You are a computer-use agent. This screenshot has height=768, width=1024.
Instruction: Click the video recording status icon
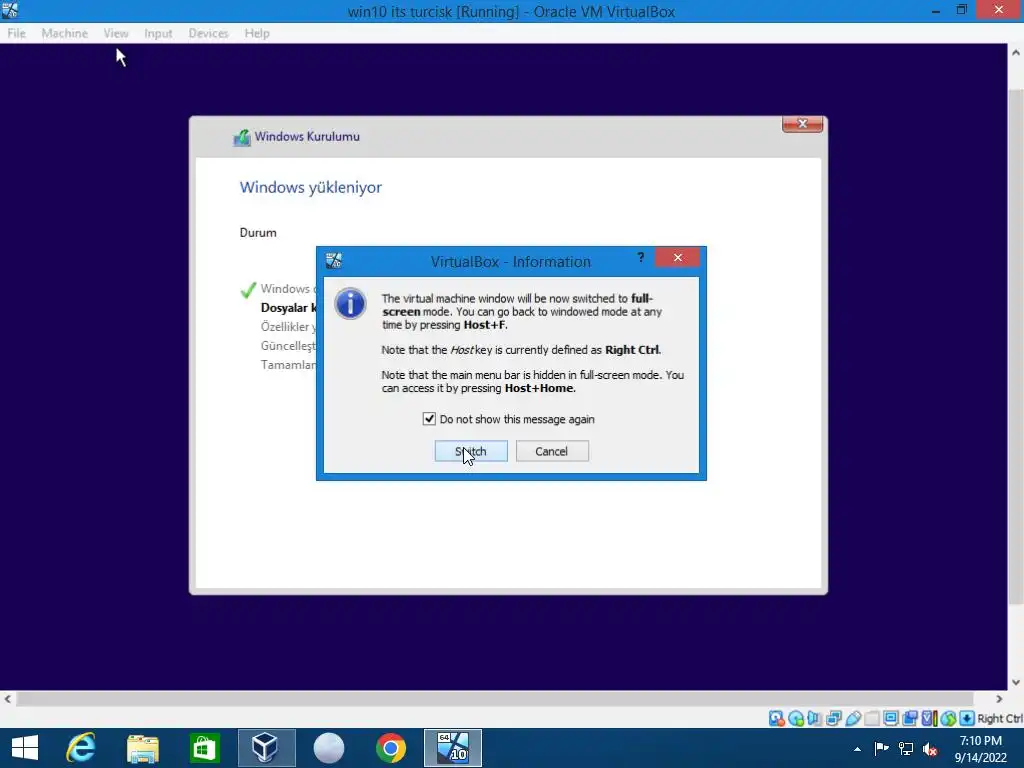point(910,718)
